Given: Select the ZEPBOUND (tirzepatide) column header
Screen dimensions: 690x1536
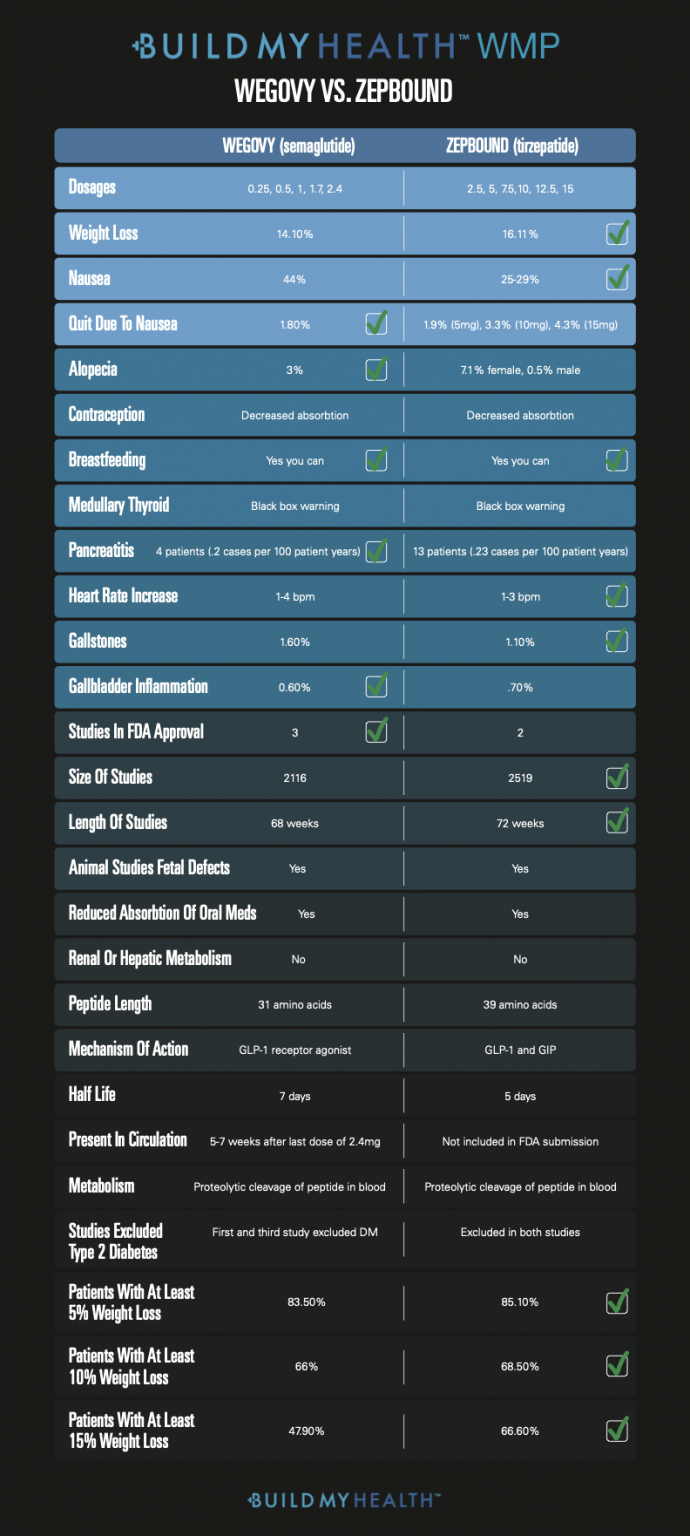Looking at the screenshot, I should pyautogui.click(x=512, y=147).
